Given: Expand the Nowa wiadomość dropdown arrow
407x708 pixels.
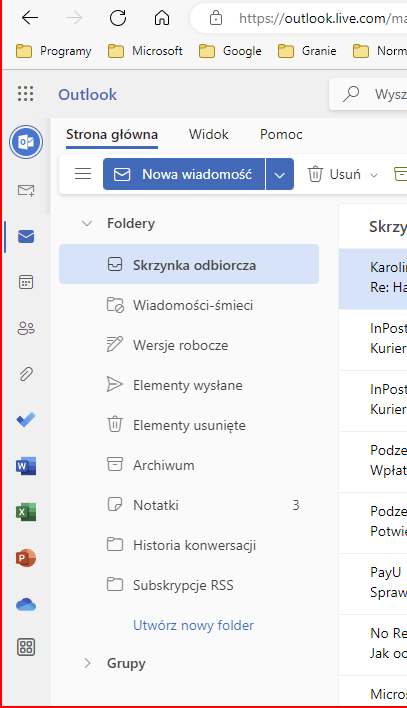Looking at the screenshot, I should point(280,174).
